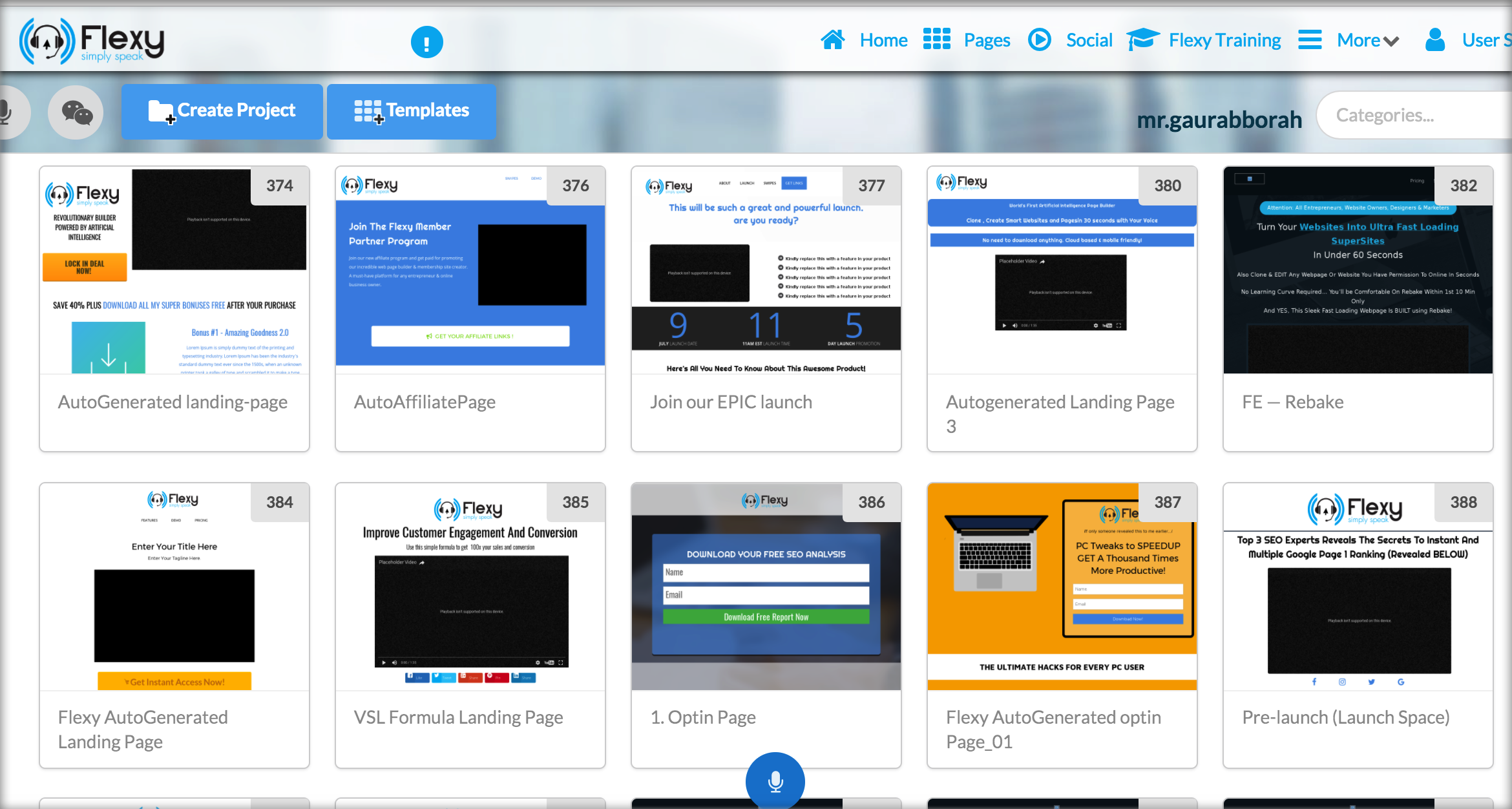Go to Pages in navigation bar
Image resolution: width=1512 pixels, height=809 pixels.
(x=987, y=41)
